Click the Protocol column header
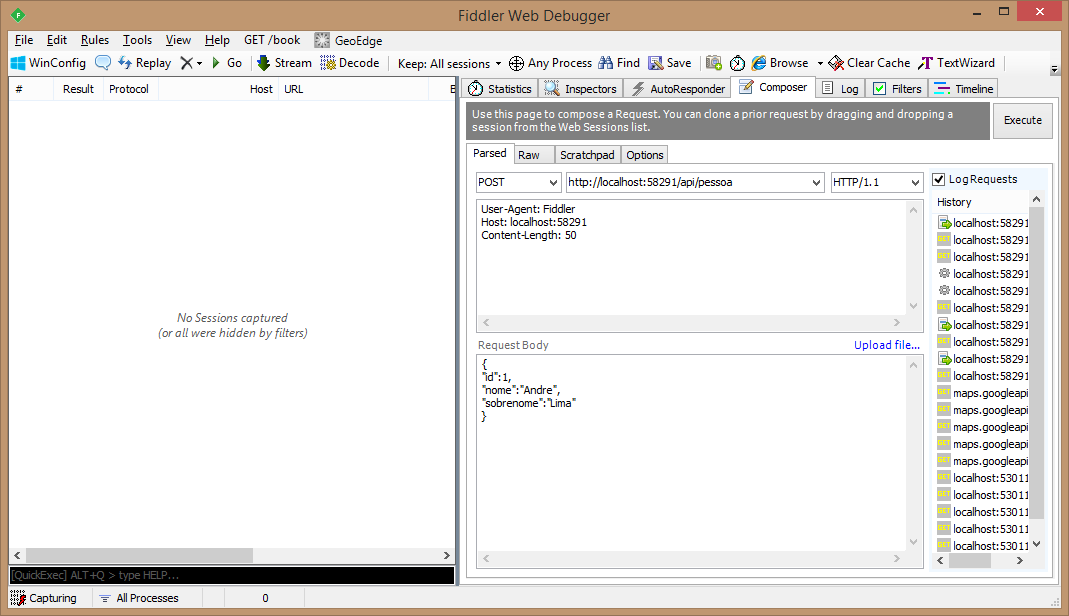1069x616 pixels. [129, 89]
